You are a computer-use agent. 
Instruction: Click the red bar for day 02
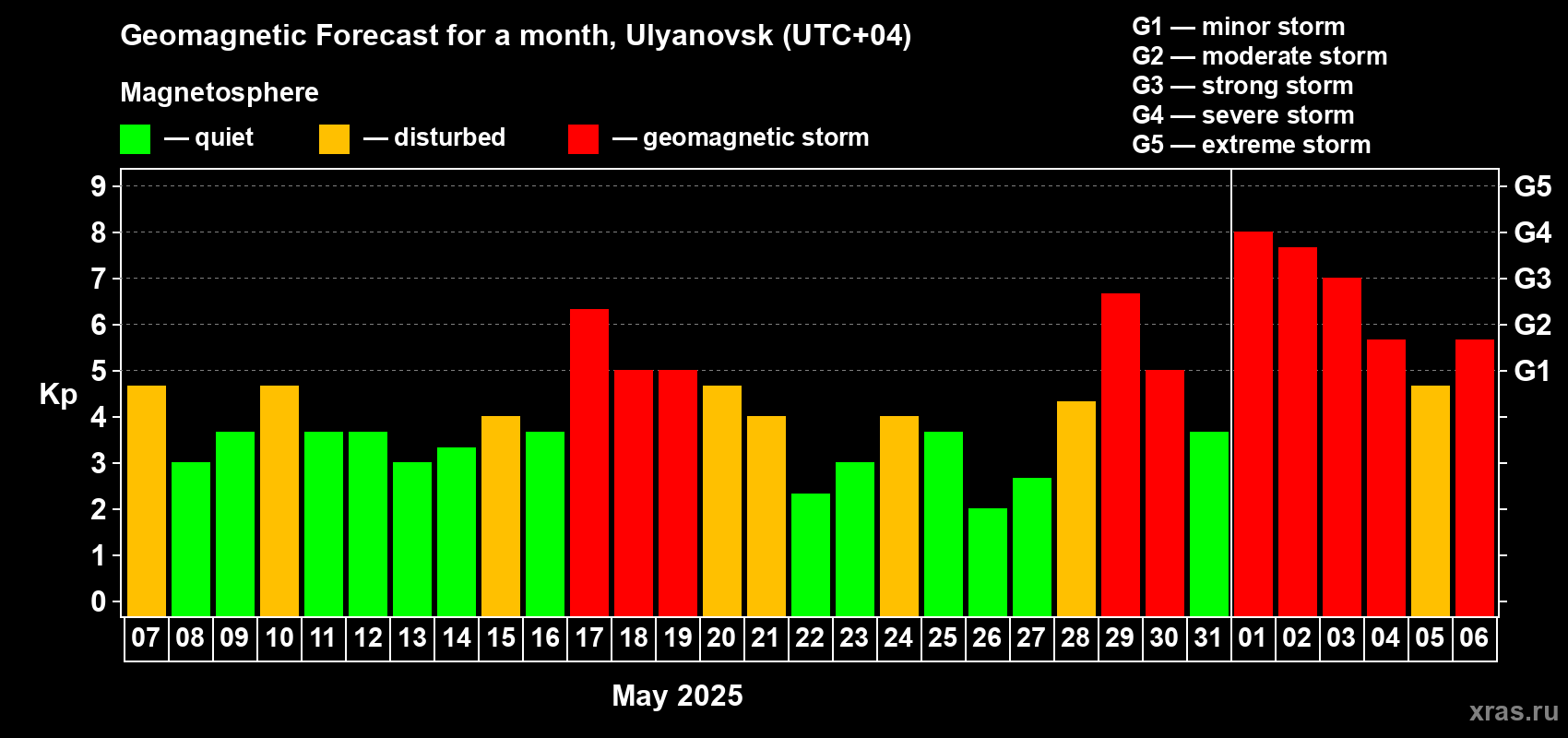pyautogui.click(x=1298, y=432)
